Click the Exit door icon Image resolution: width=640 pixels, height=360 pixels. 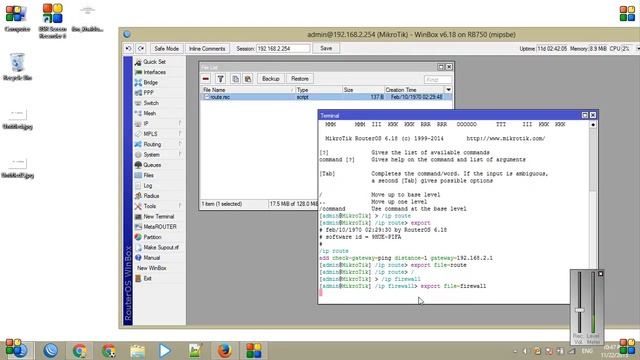click(138, 278)
